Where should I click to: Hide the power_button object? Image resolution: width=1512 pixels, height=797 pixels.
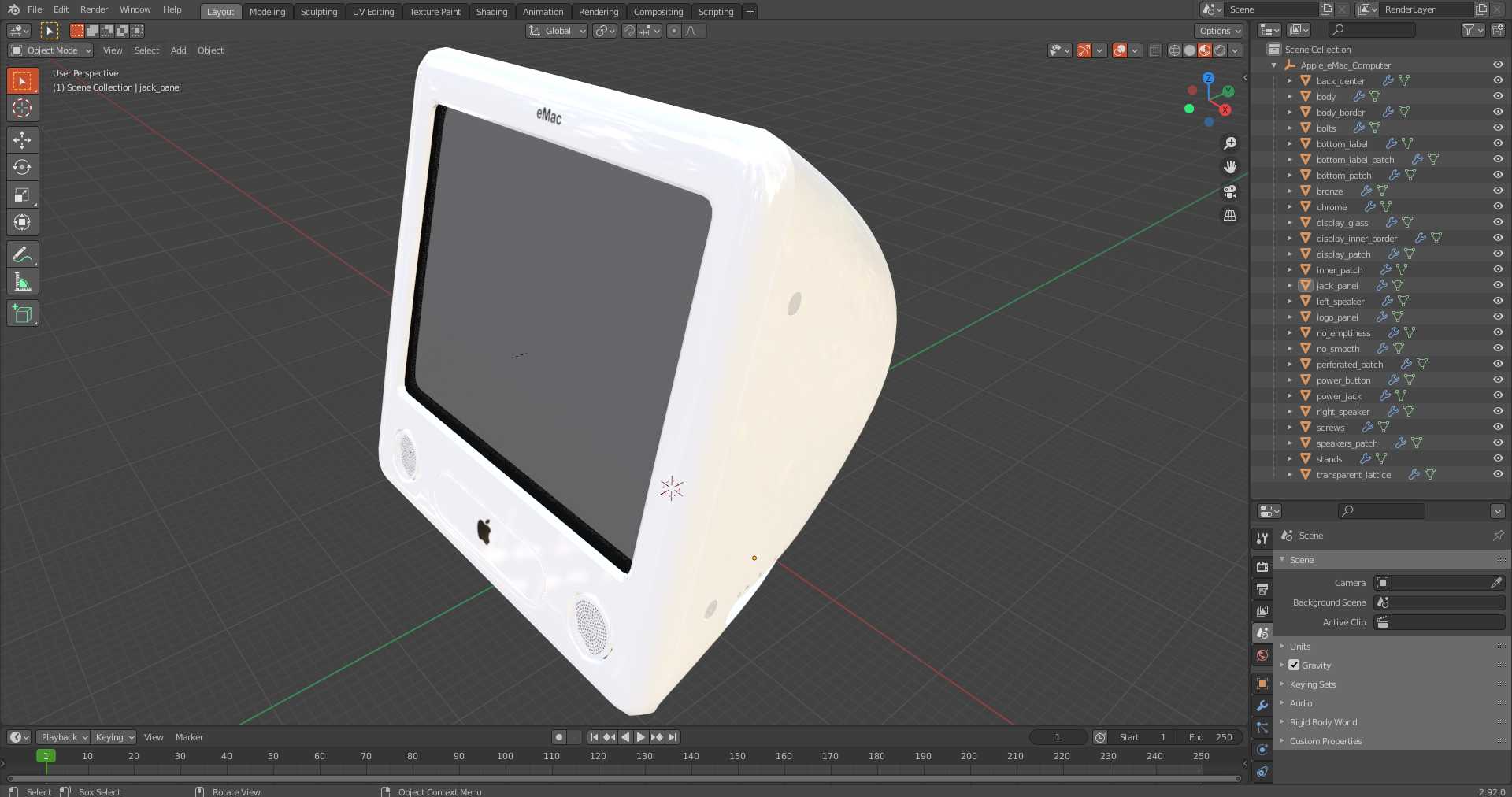1498,380
